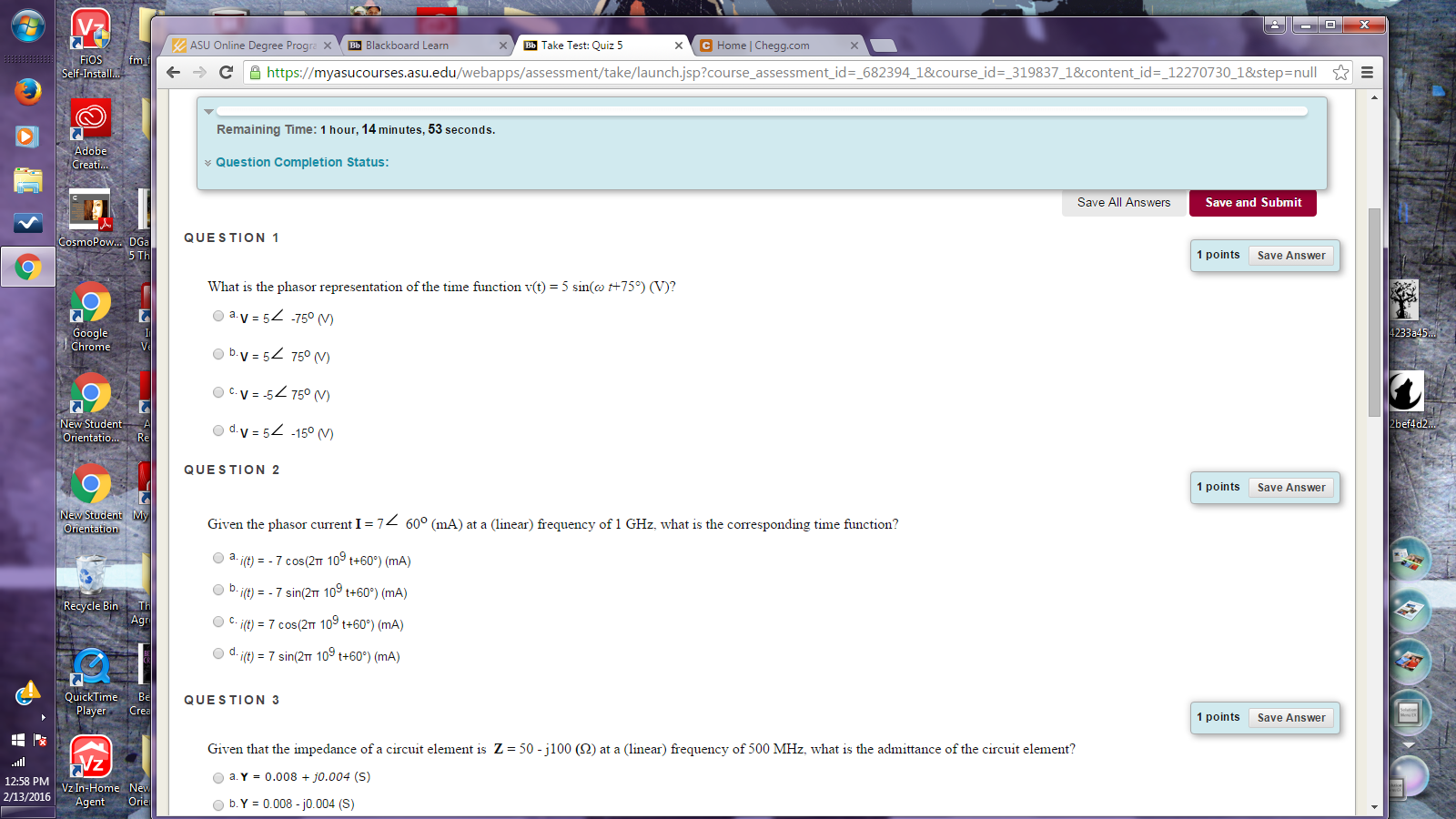Launch QuickTime Player desktop icon
Image resolution: width=1456 pixels, height=819 pixels.
click(x=91, y=682)
